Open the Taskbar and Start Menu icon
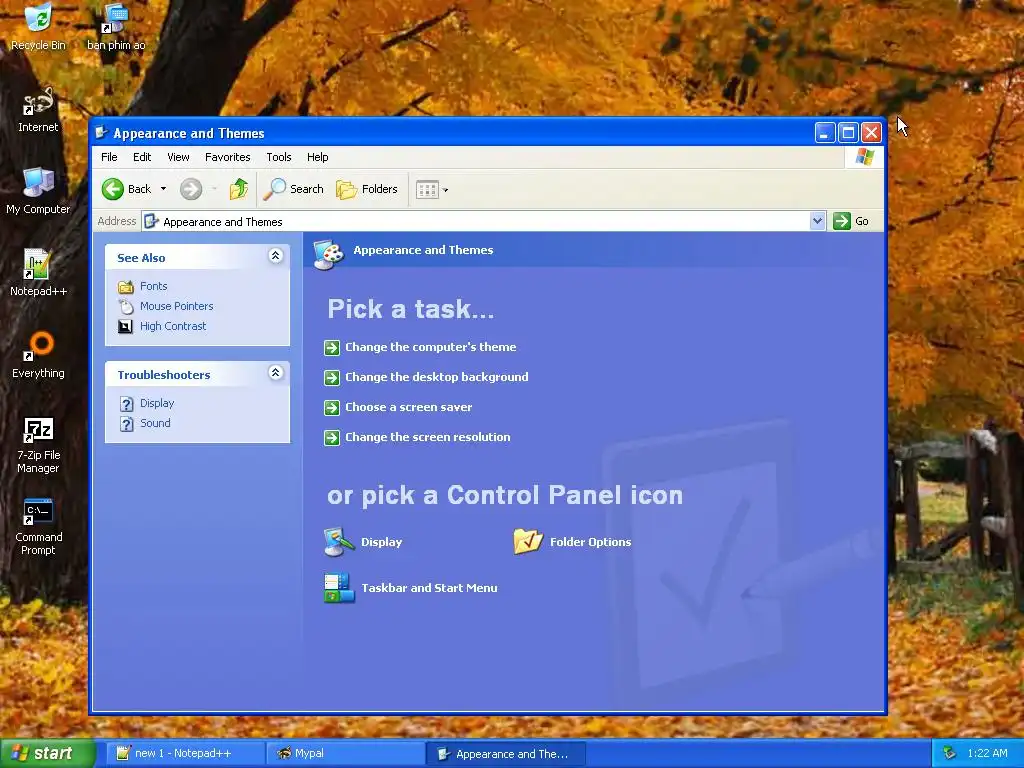Screen dimensions: 1024x768 [x=410, y=588]
